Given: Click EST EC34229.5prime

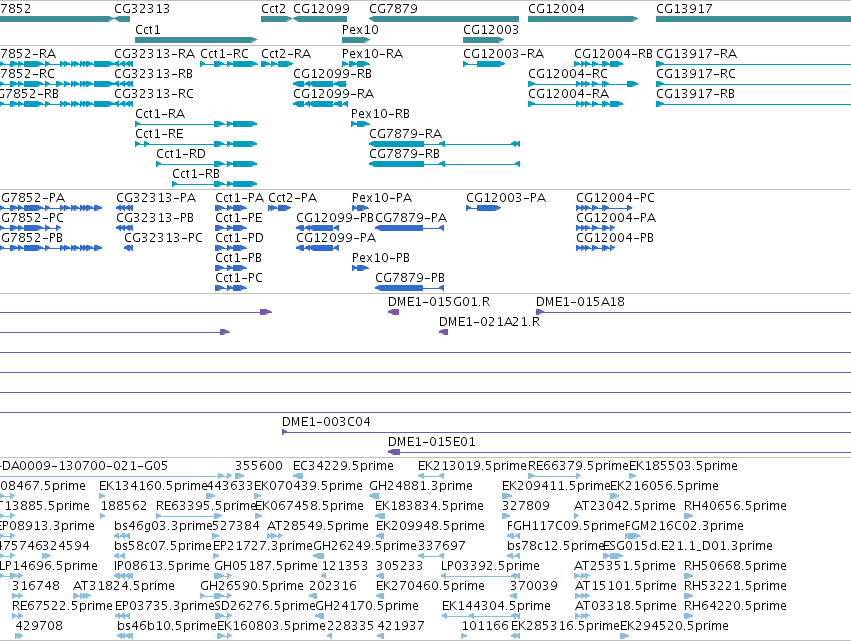Looking at the screenshot, I should [297, 477].
